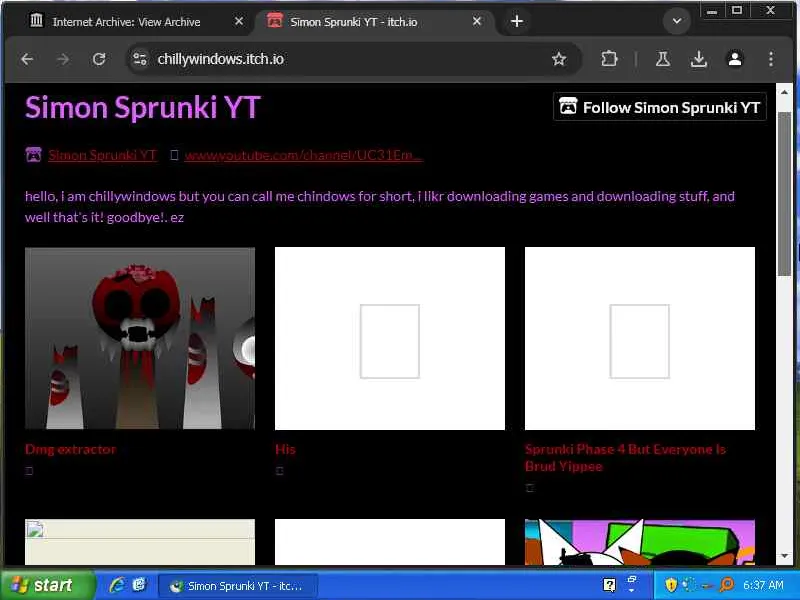Open the profile avatar icon
Screen dimensions: 800x600
[735, 59]
